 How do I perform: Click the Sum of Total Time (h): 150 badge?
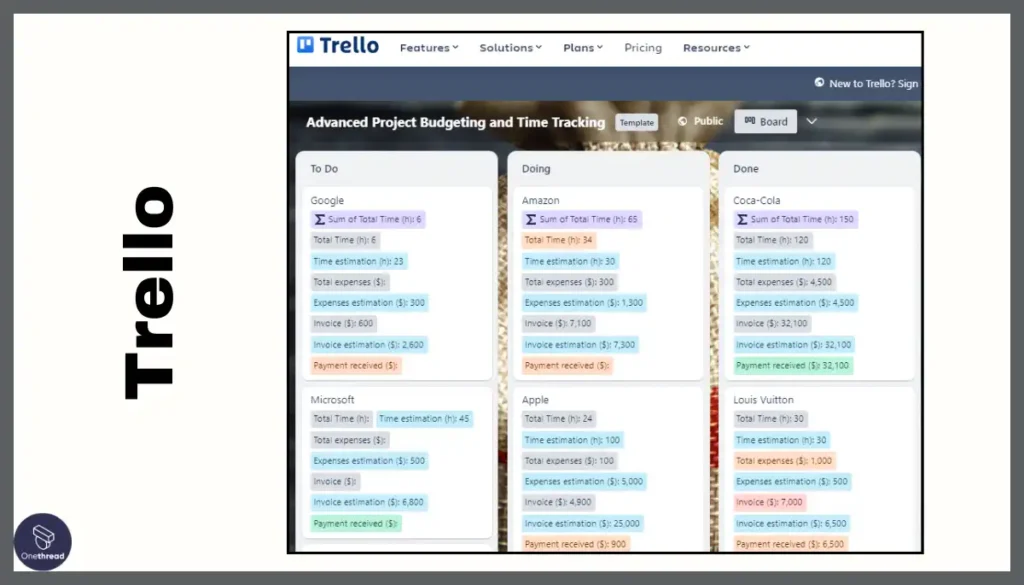tap(795, 219)
